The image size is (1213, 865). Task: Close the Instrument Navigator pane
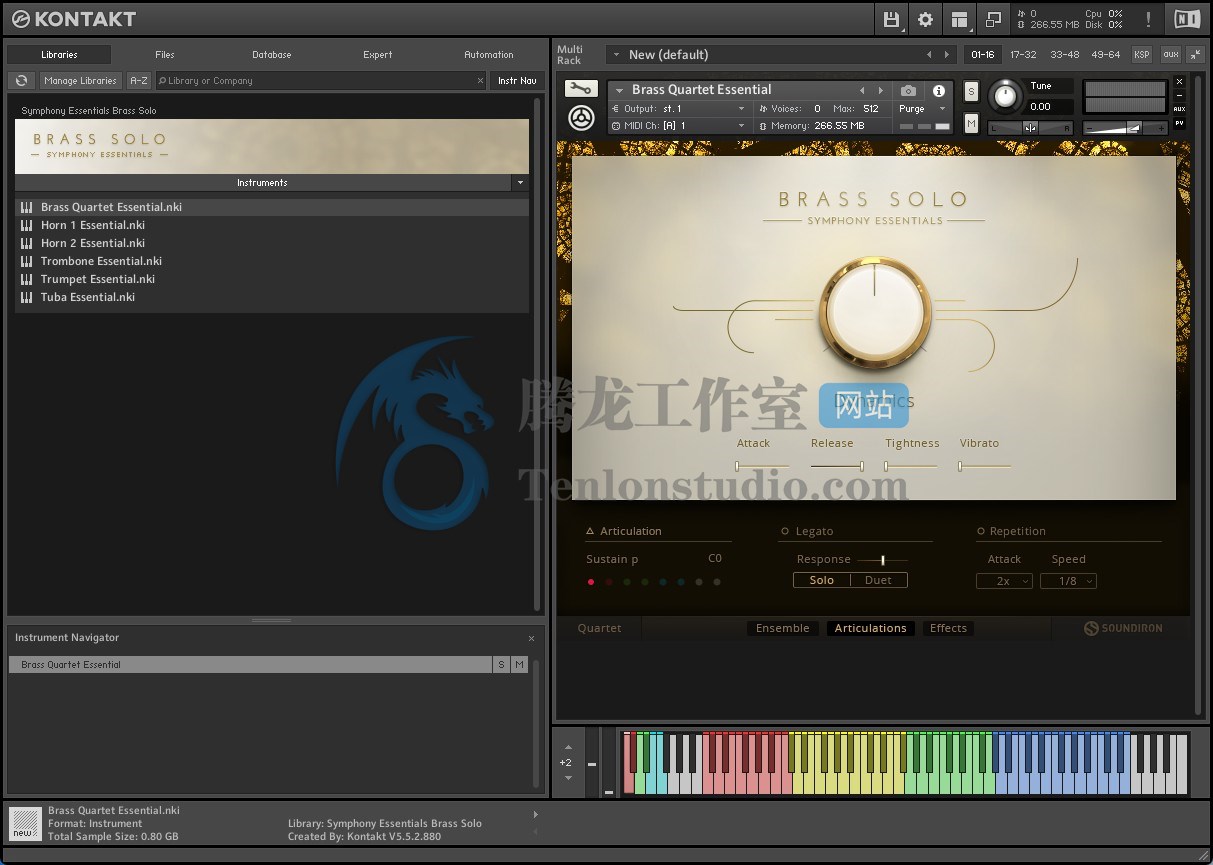[x=531, y=638]
